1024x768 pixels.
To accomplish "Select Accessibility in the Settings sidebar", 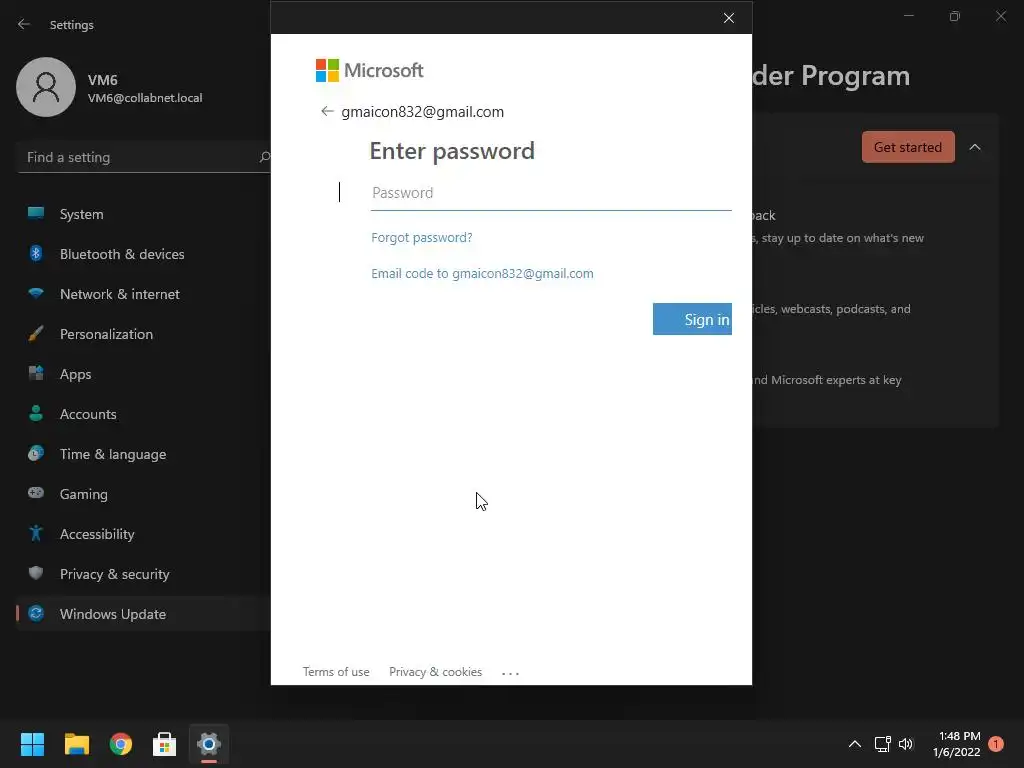I will tap(143, 534).
